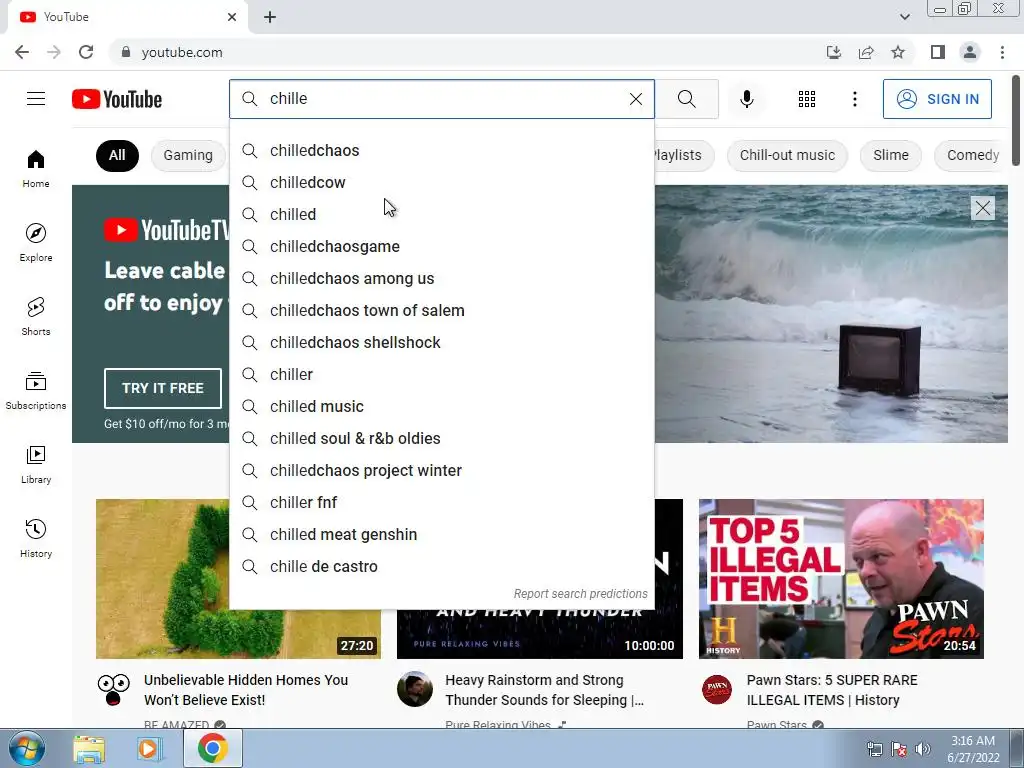Viewport: 1024px width, 768px height.
Task: Open the Chrome profile avatar
Action: [970, 52]
